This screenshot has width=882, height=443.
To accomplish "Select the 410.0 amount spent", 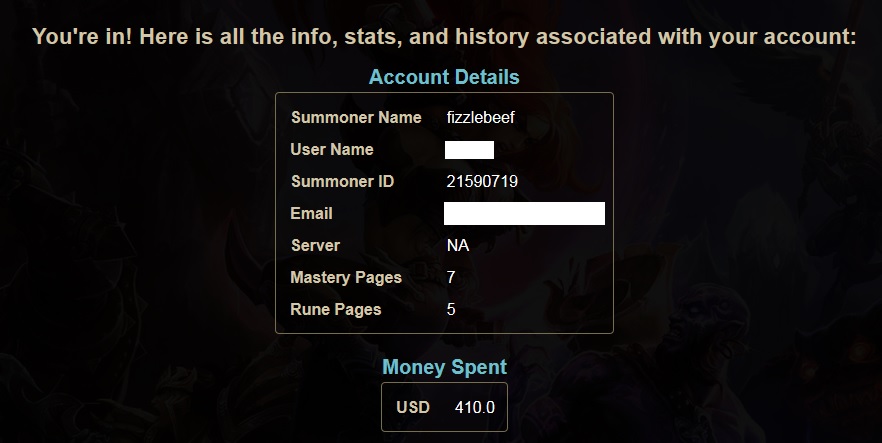I will (x=475, y=408).
